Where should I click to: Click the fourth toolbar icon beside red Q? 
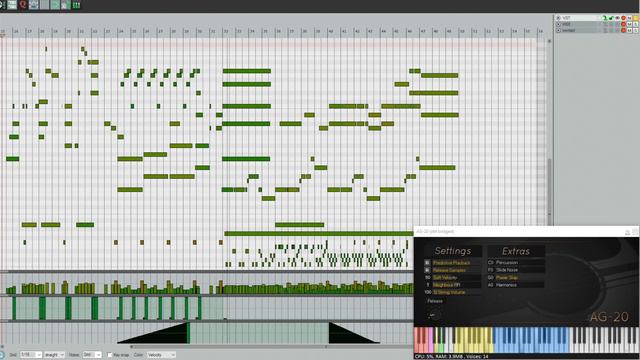[33, 4]
